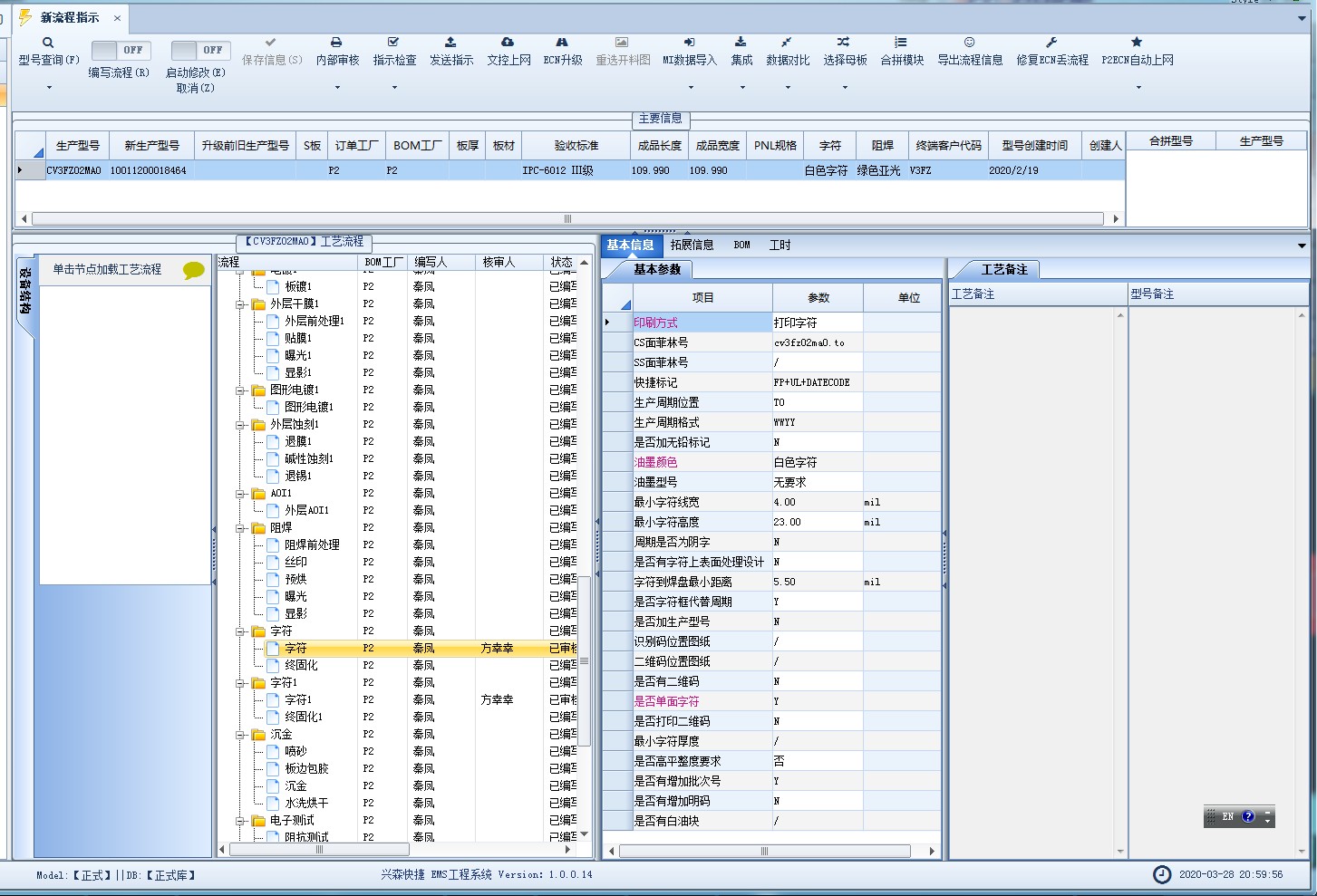Close the 新流程指示 tab
Image resolution: width=1317 pixels, height=896 pixels.
coord(117,18)
